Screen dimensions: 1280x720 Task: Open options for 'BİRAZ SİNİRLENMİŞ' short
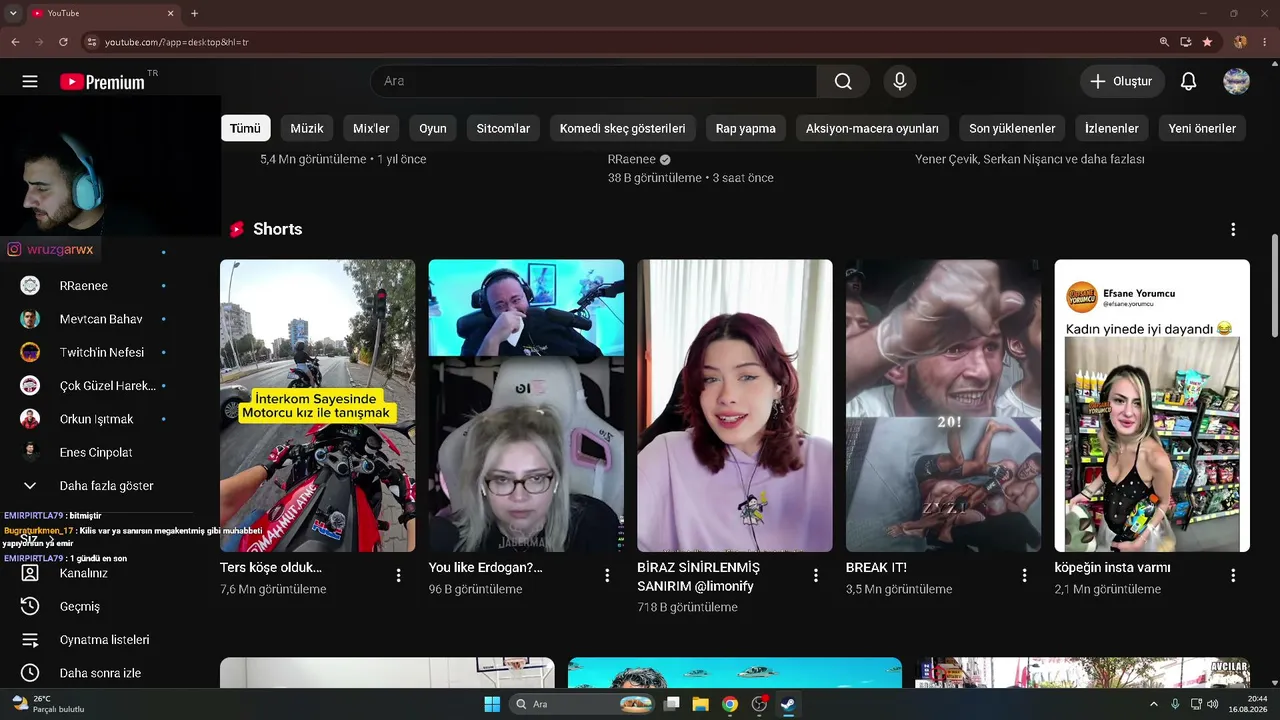point(816,575)
